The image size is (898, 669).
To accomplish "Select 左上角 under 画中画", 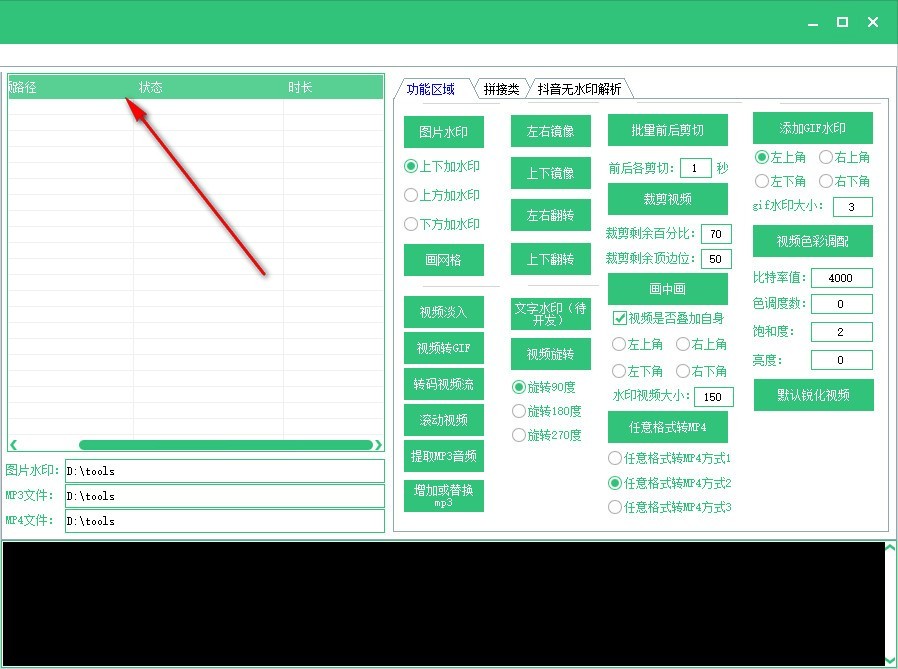I will pos(637,344).
